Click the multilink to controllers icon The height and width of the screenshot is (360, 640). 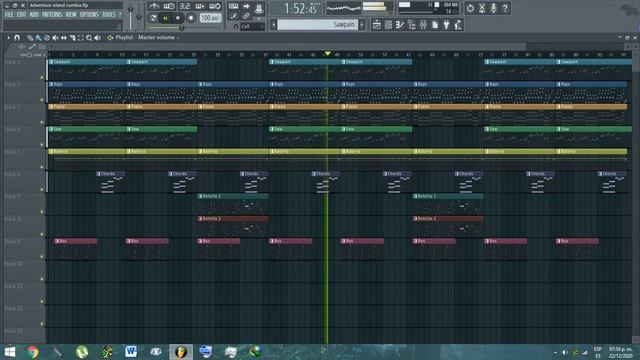(x=246, y=16)
